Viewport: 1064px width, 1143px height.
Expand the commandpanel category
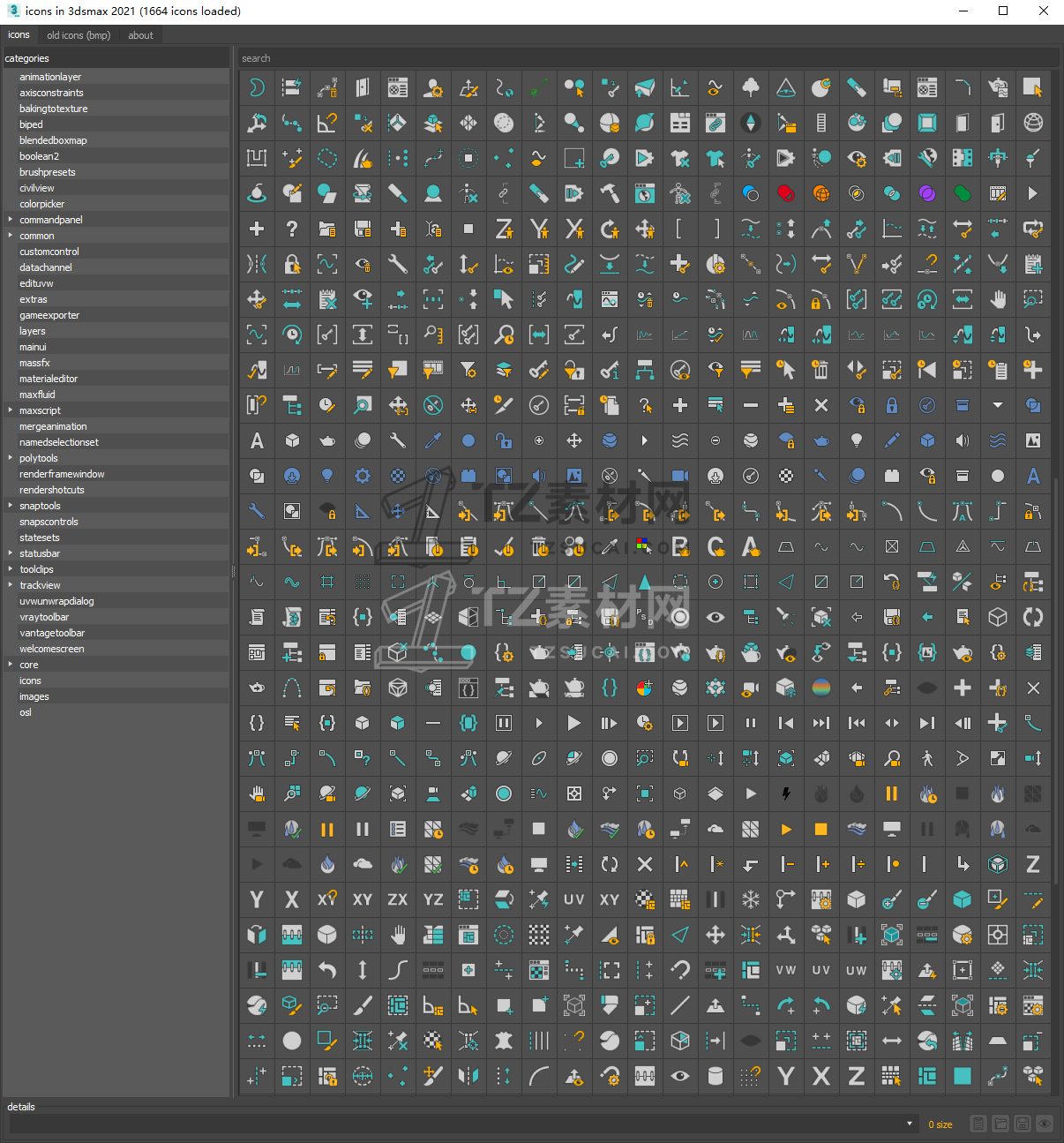[x=11, y=220]
